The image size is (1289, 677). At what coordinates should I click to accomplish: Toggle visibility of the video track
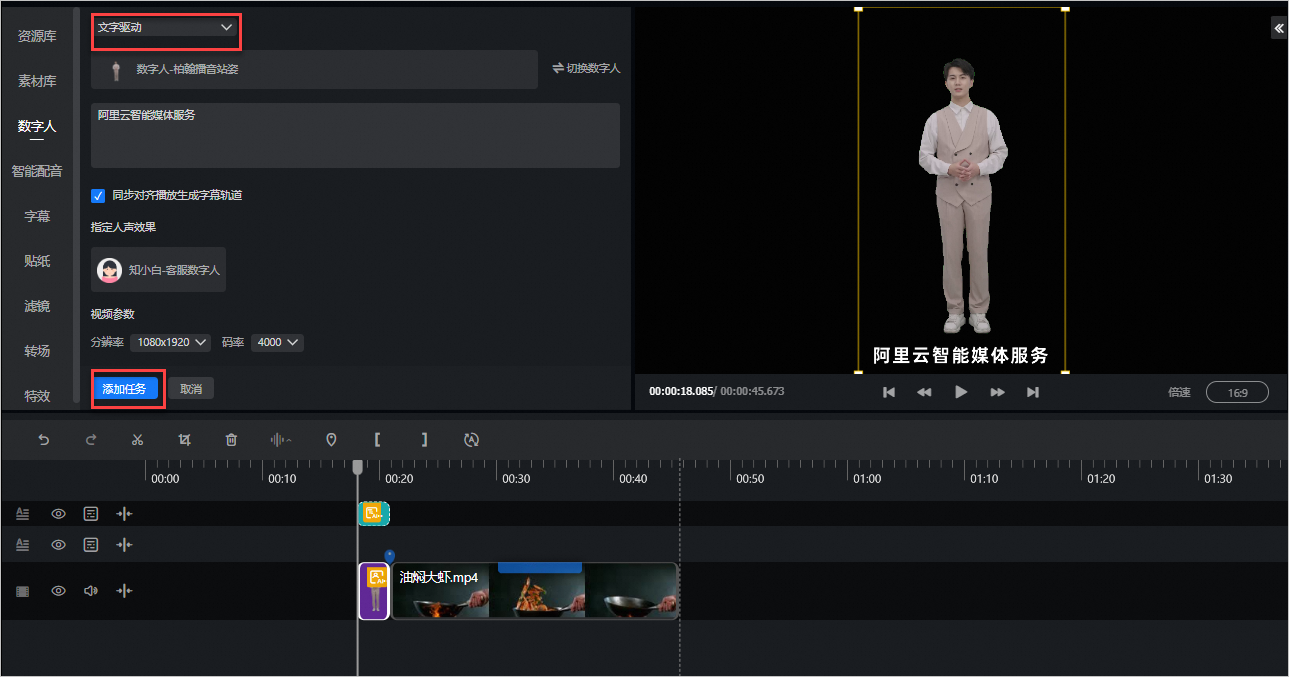click(x=59, y=591)
